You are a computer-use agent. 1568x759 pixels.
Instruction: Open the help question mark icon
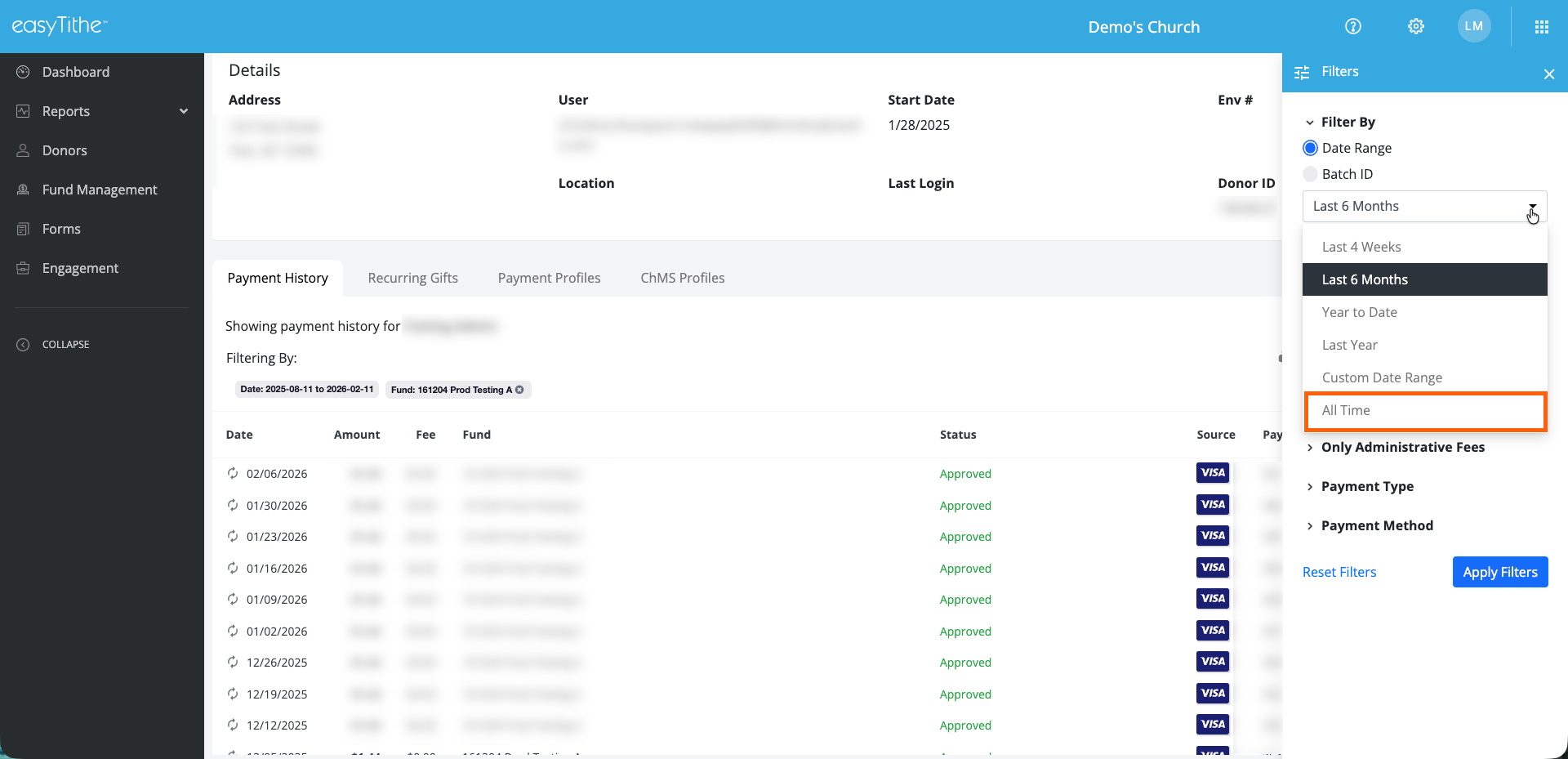1353,26
